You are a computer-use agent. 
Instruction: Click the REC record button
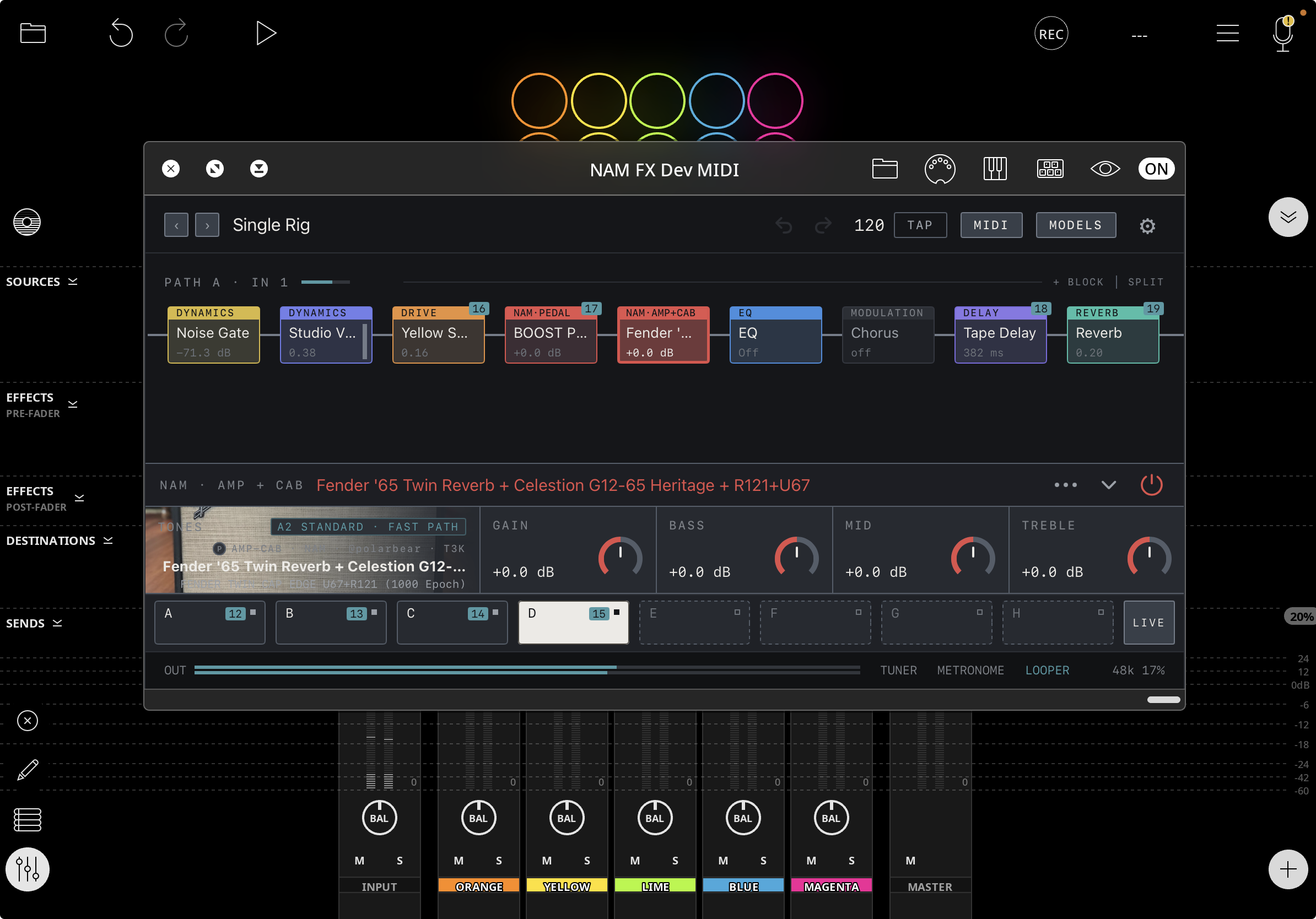coord(1050,34)
